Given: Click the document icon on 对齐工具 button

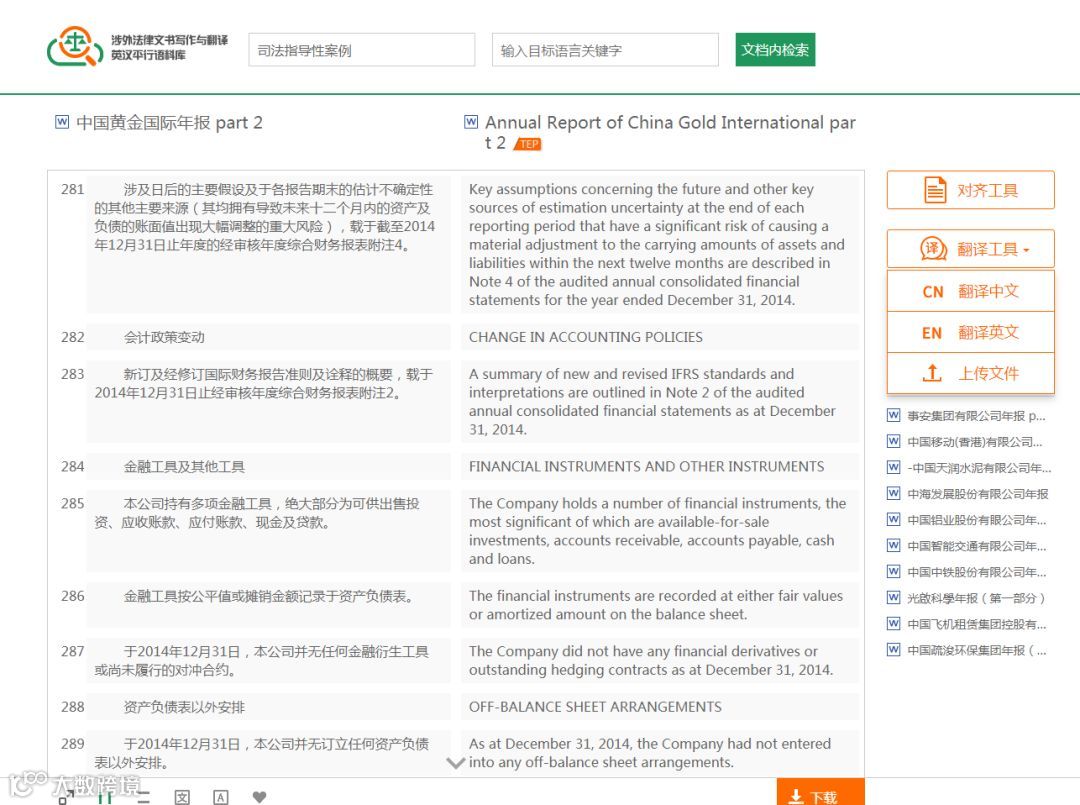Looking at the screenshot, I should [935, 190].
